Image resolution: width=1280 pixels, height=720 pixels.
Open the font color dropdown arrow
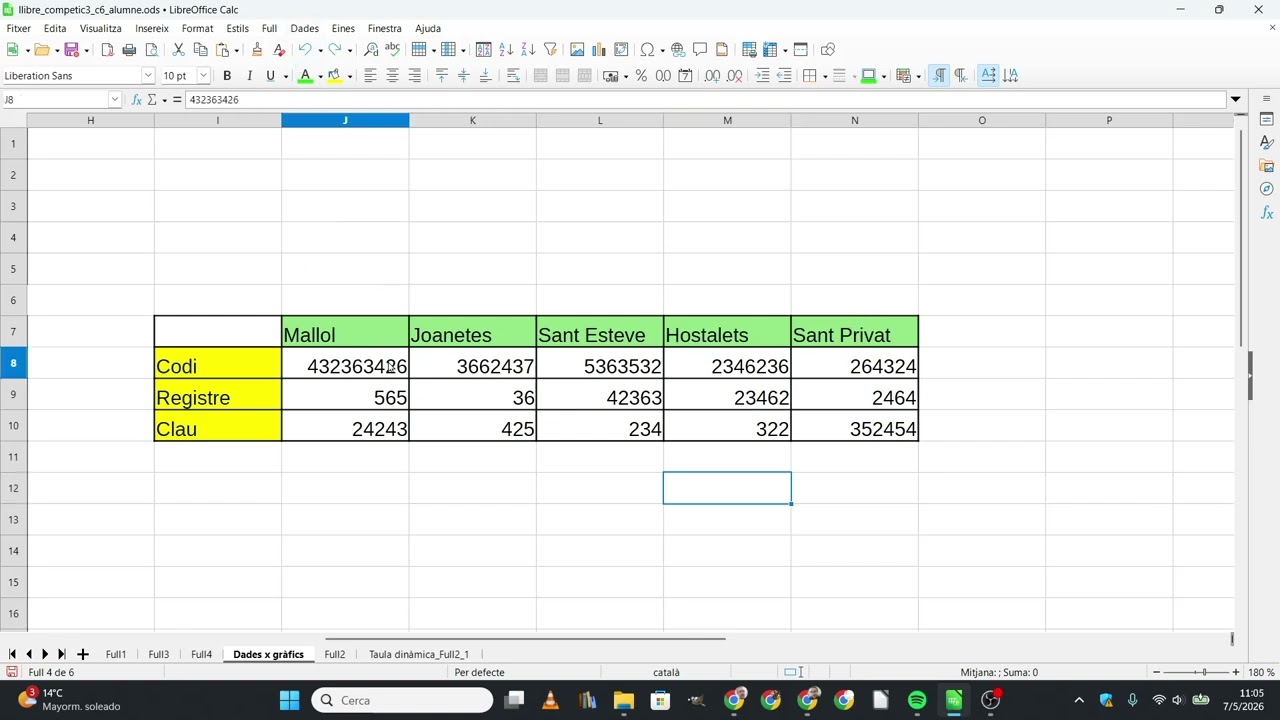tap(320, 76)
